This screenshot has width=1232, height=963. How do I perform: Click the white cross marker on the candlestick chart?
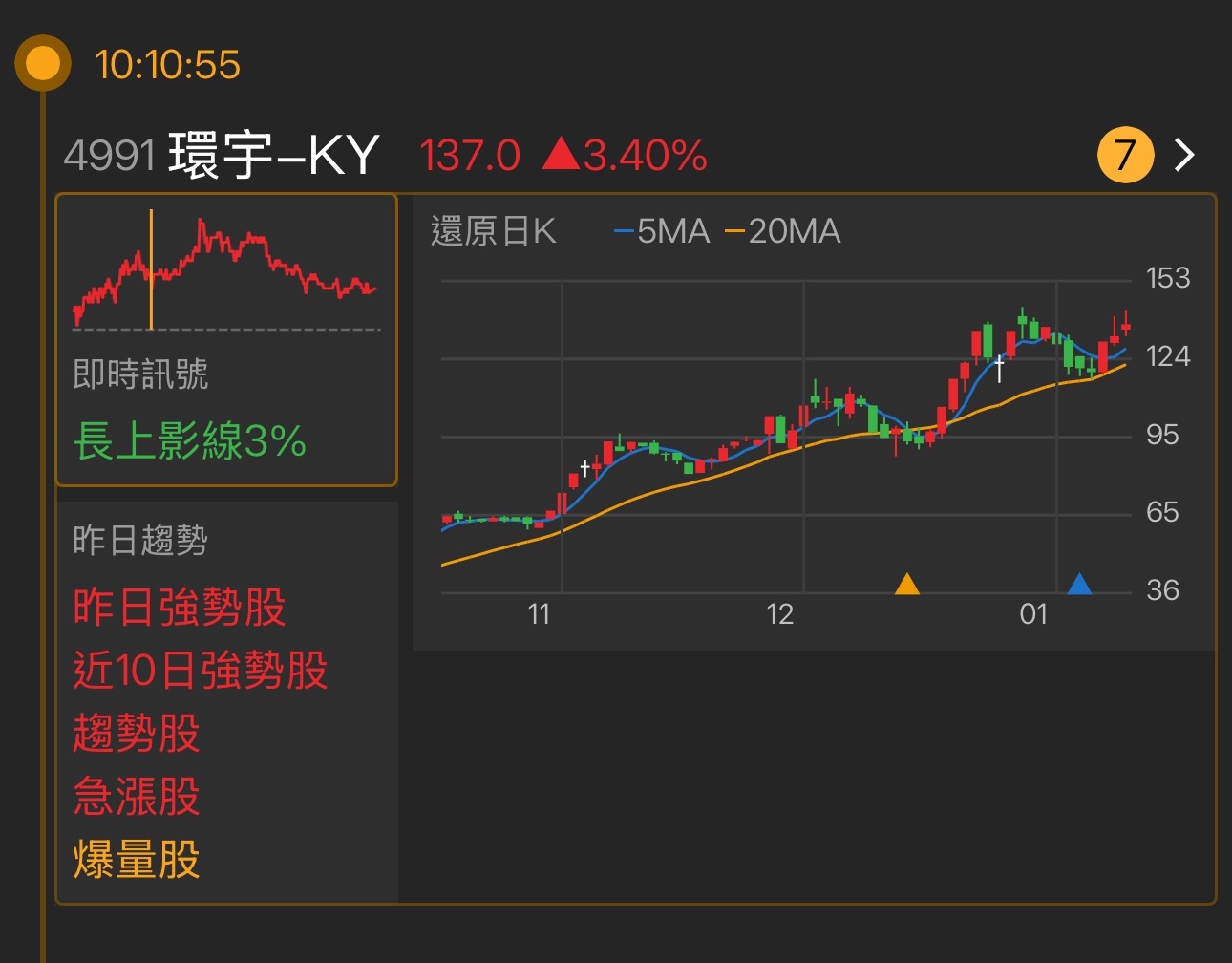[x=997, y=364]
